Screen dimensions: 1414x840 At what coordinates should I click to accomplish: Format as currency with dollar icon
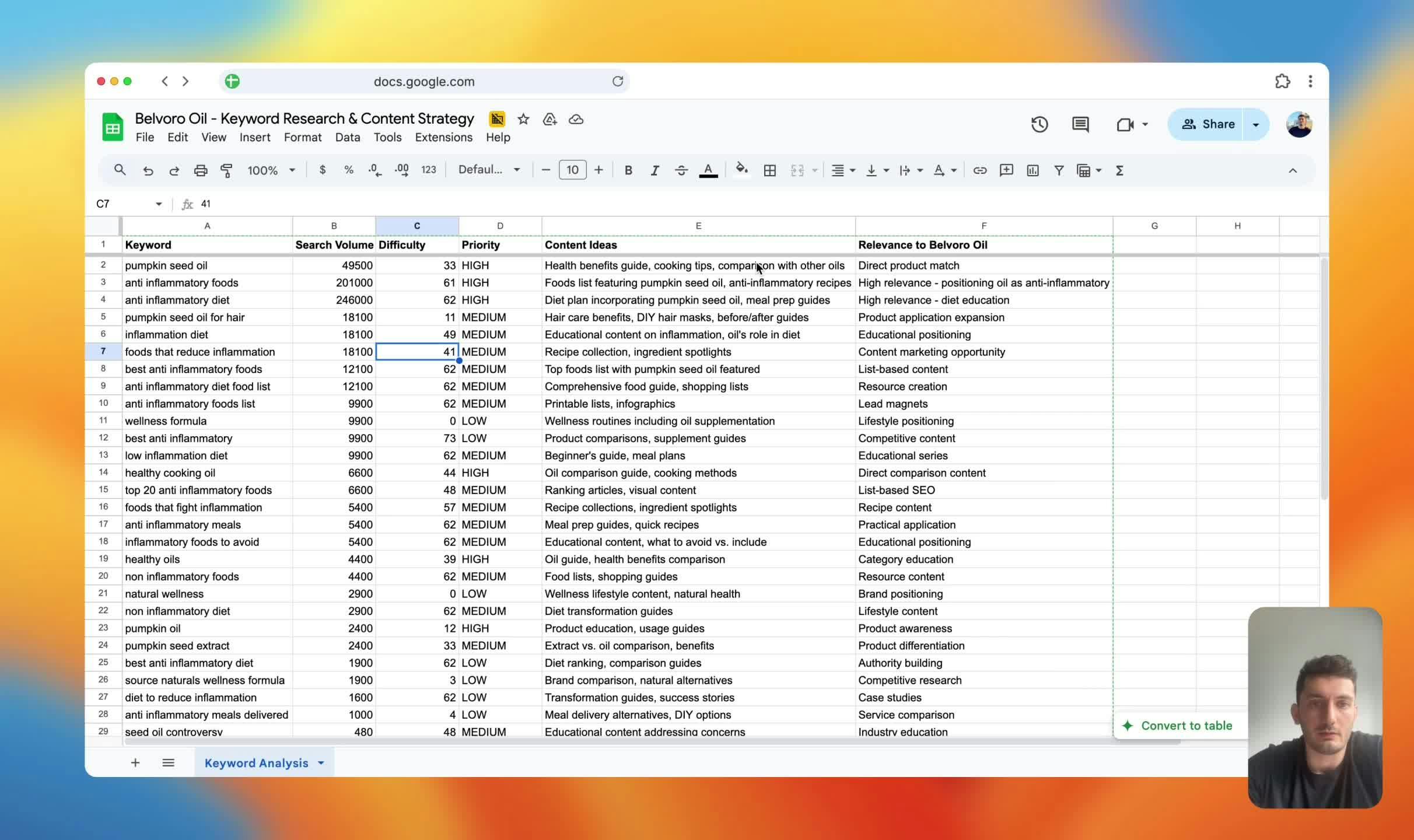[323, 170]
